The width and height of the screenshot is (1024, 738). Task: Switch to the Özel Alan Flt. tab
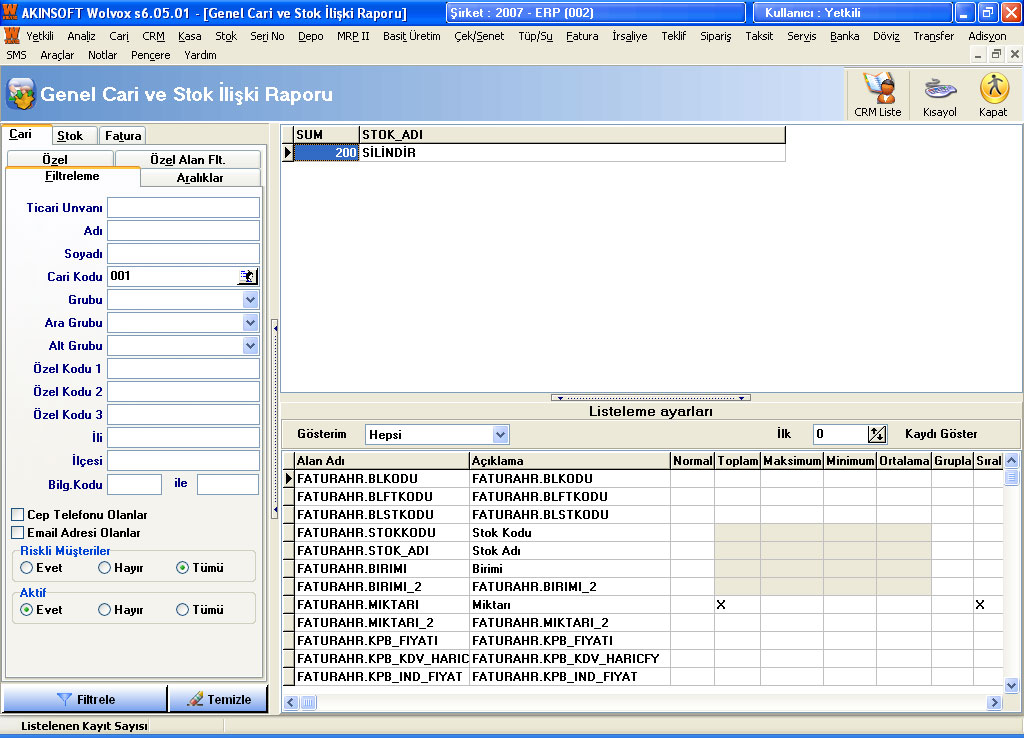[x=187, y=159]
